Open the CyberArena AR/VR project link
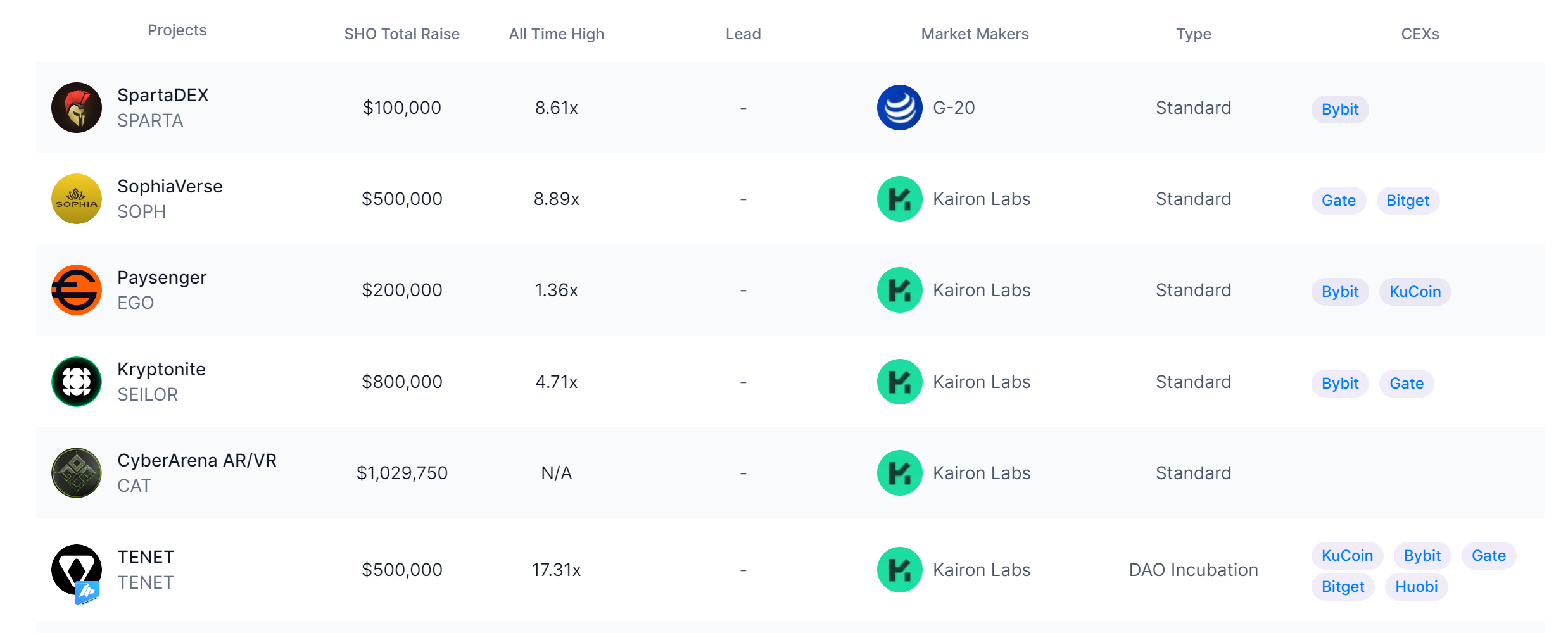 coord(196,460)
